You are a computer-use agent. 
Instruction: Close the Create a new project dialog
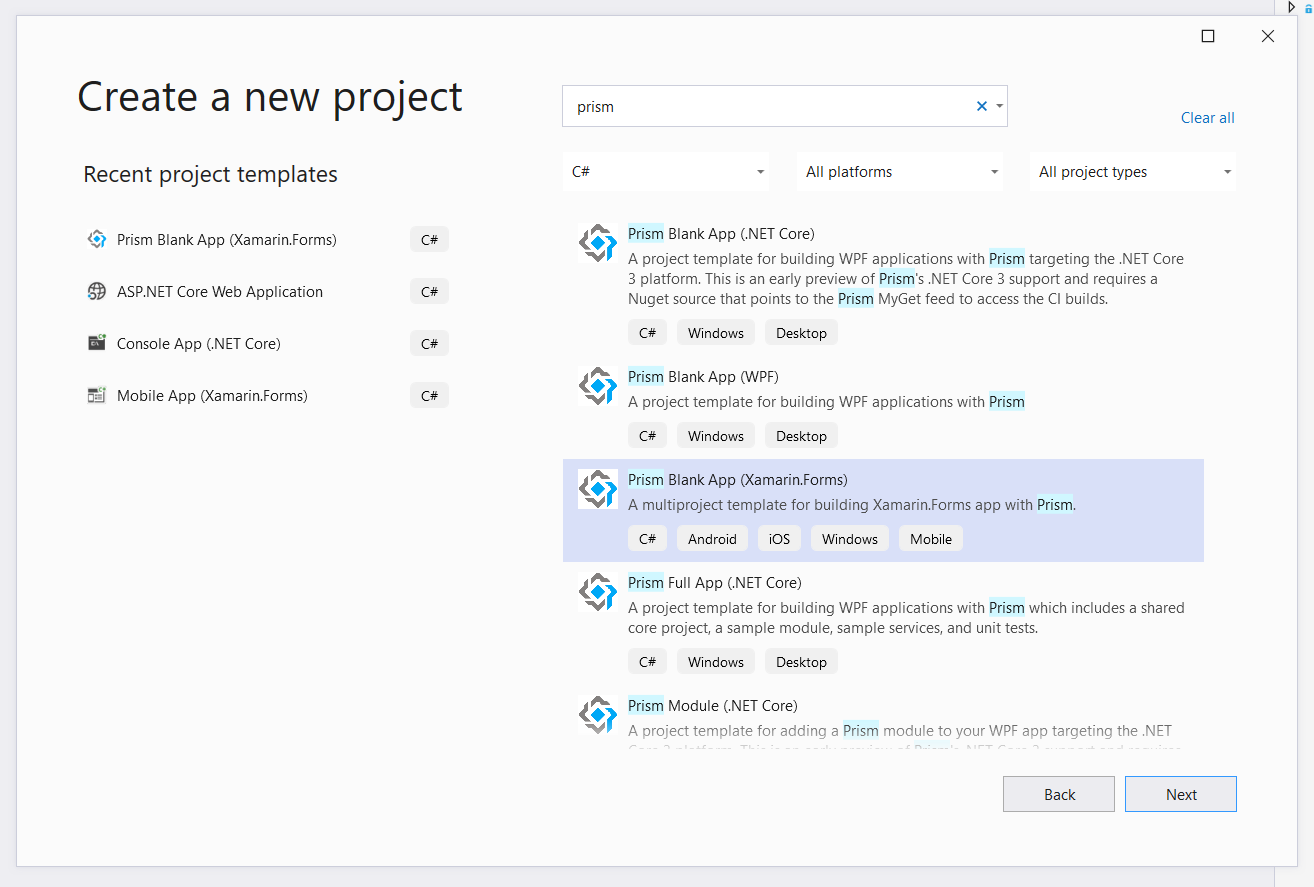[1268, 36]
